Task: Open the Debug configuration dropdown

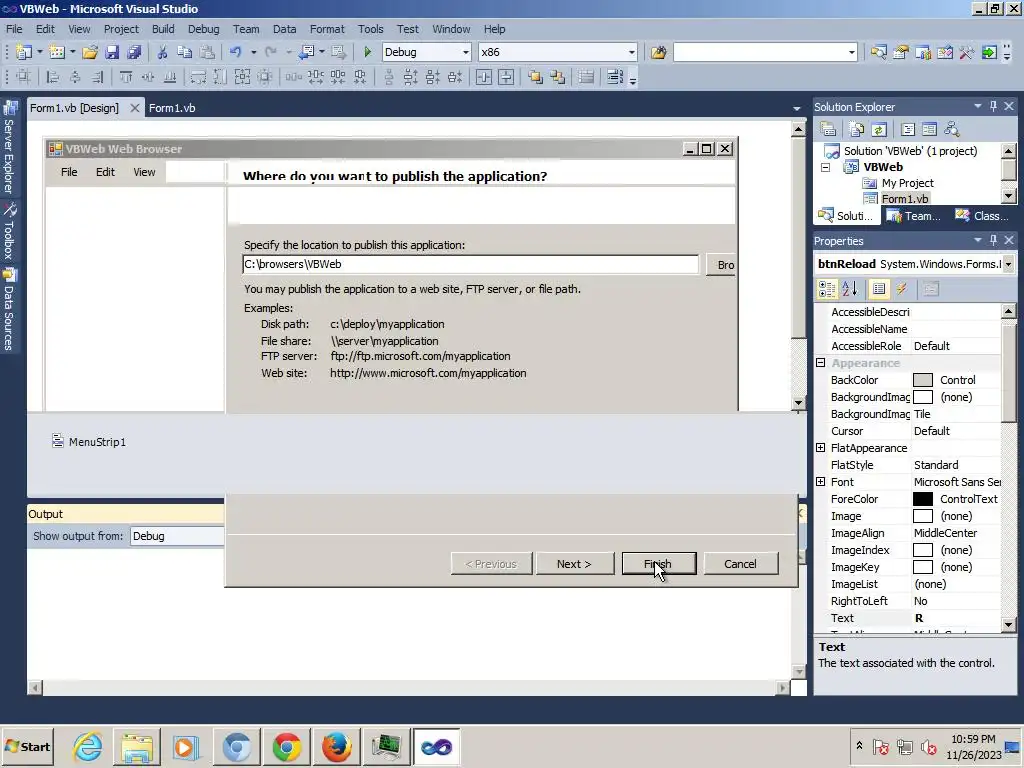Action: pyautogui.click(x=466, y=52)
